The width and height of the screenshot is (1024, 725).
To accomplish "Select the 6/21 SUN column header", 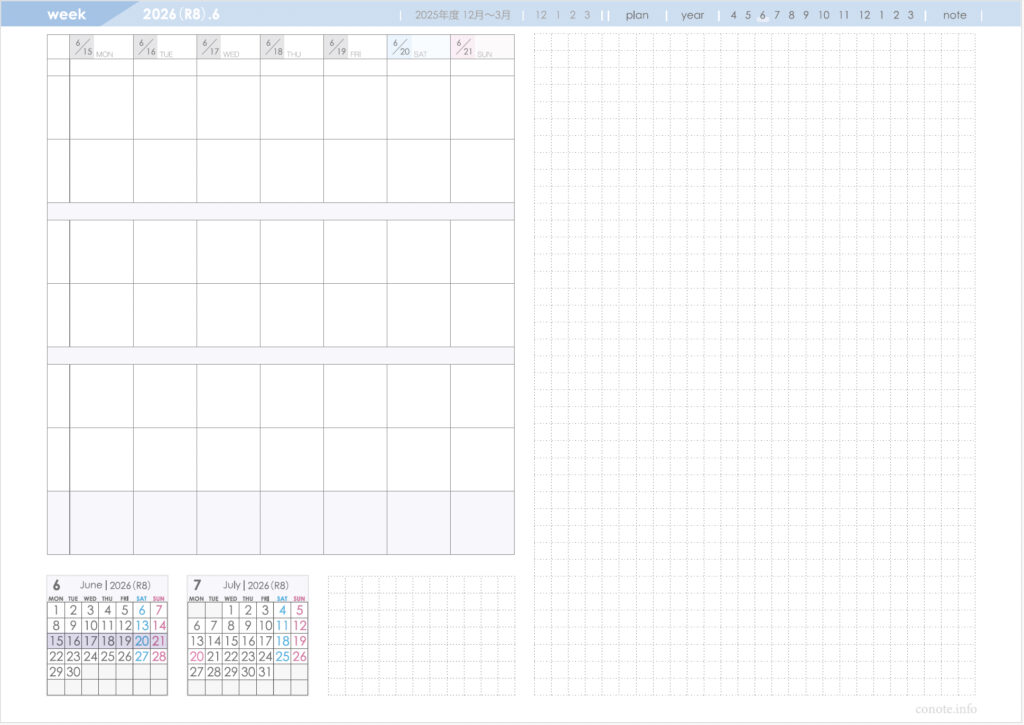I will click(482, 48).
